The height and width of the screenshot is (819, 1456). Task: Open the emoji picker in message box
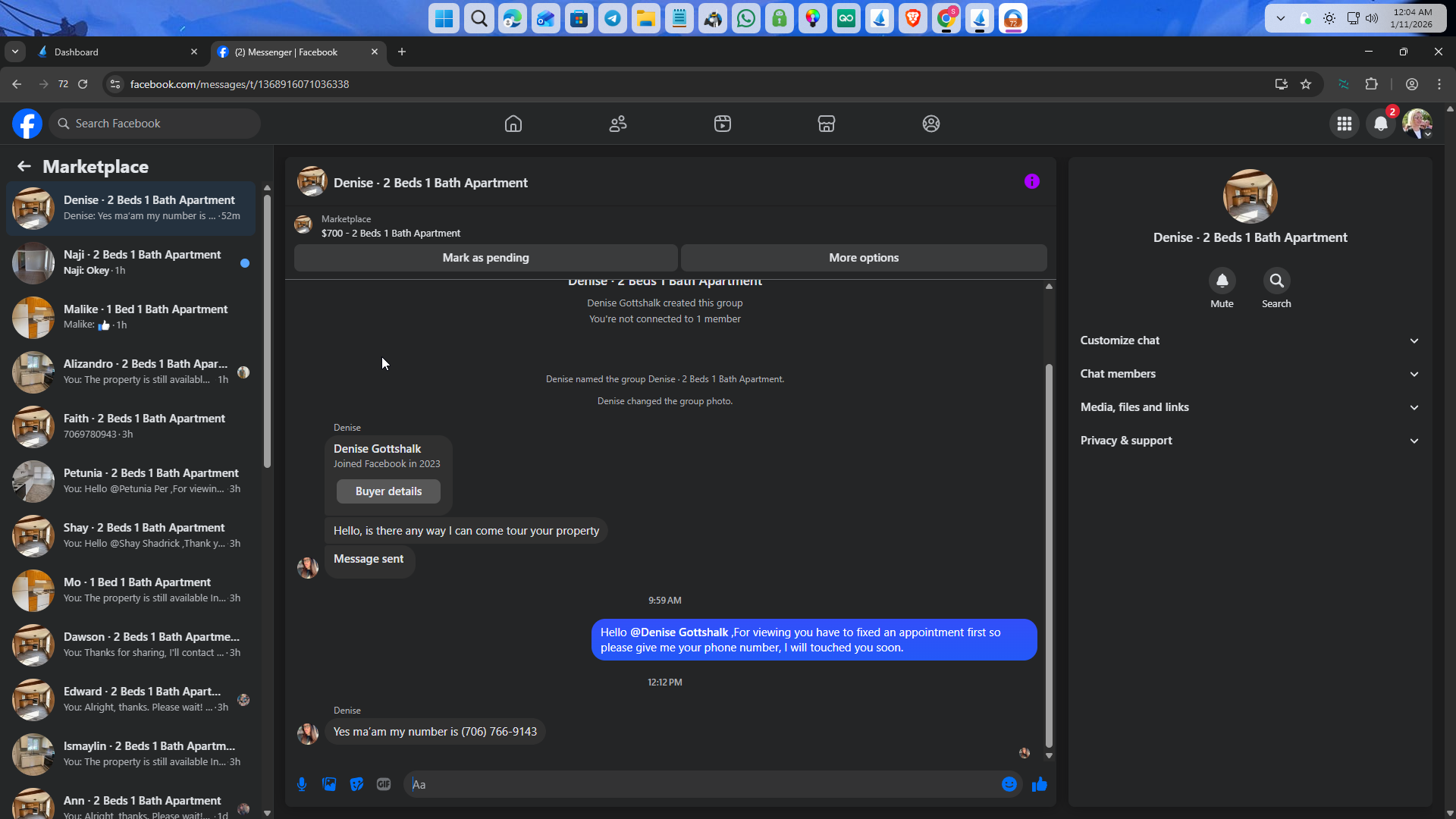click(1009, 784)
